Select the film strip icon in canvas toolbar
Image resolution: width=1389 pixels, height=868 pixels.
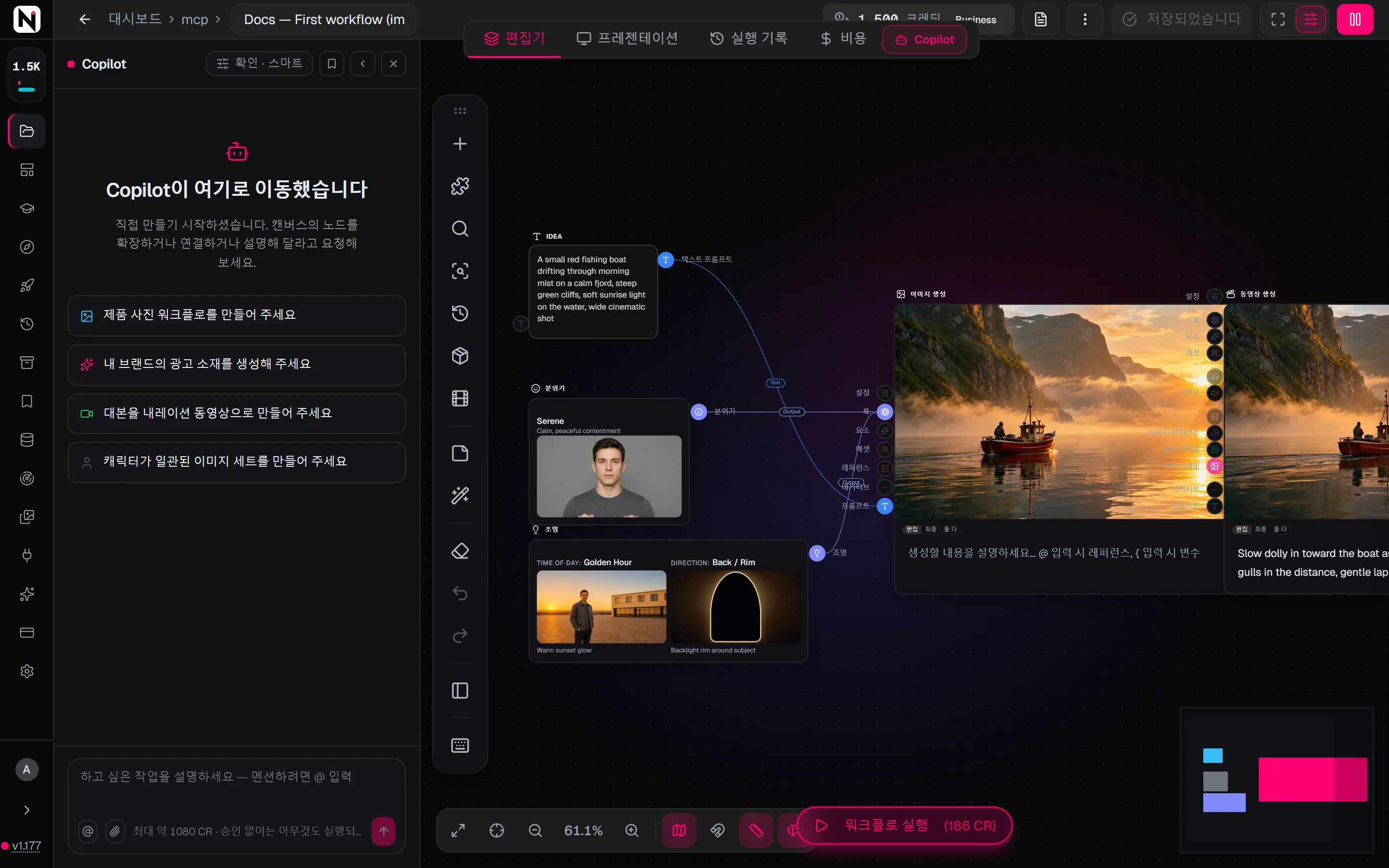(x=460, y=398)
